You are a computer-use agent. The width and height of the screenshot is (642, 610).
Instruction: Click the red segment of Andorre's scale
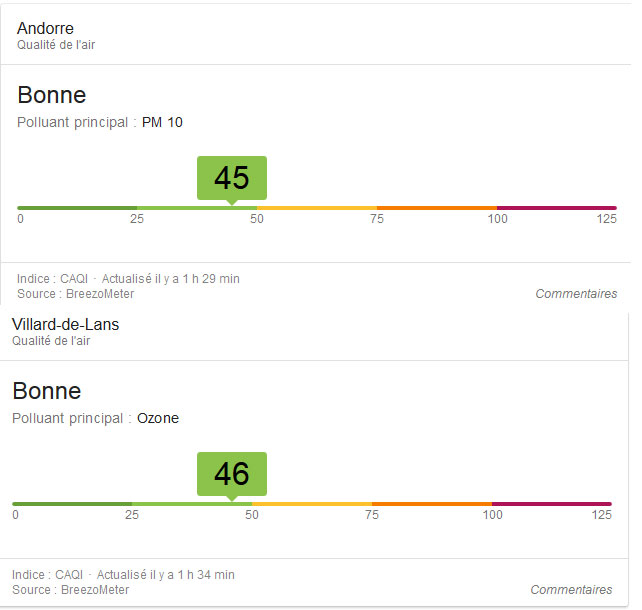coord(556,208)
